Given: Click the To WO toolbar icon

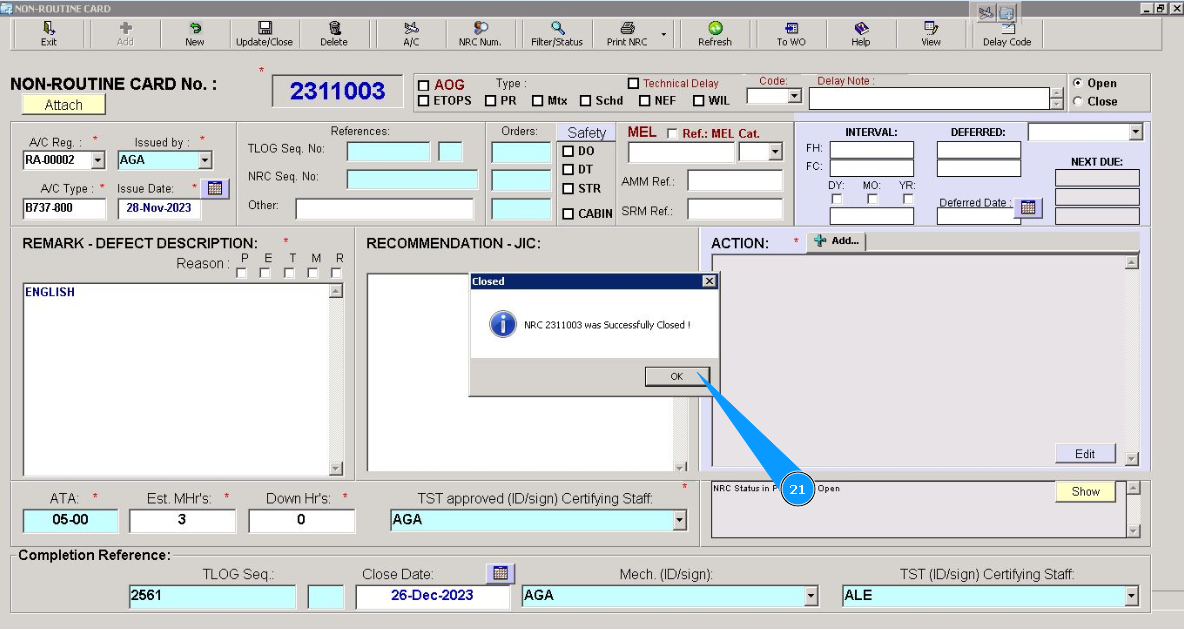Looking at the screenshot, I should [x=791, y=34].
